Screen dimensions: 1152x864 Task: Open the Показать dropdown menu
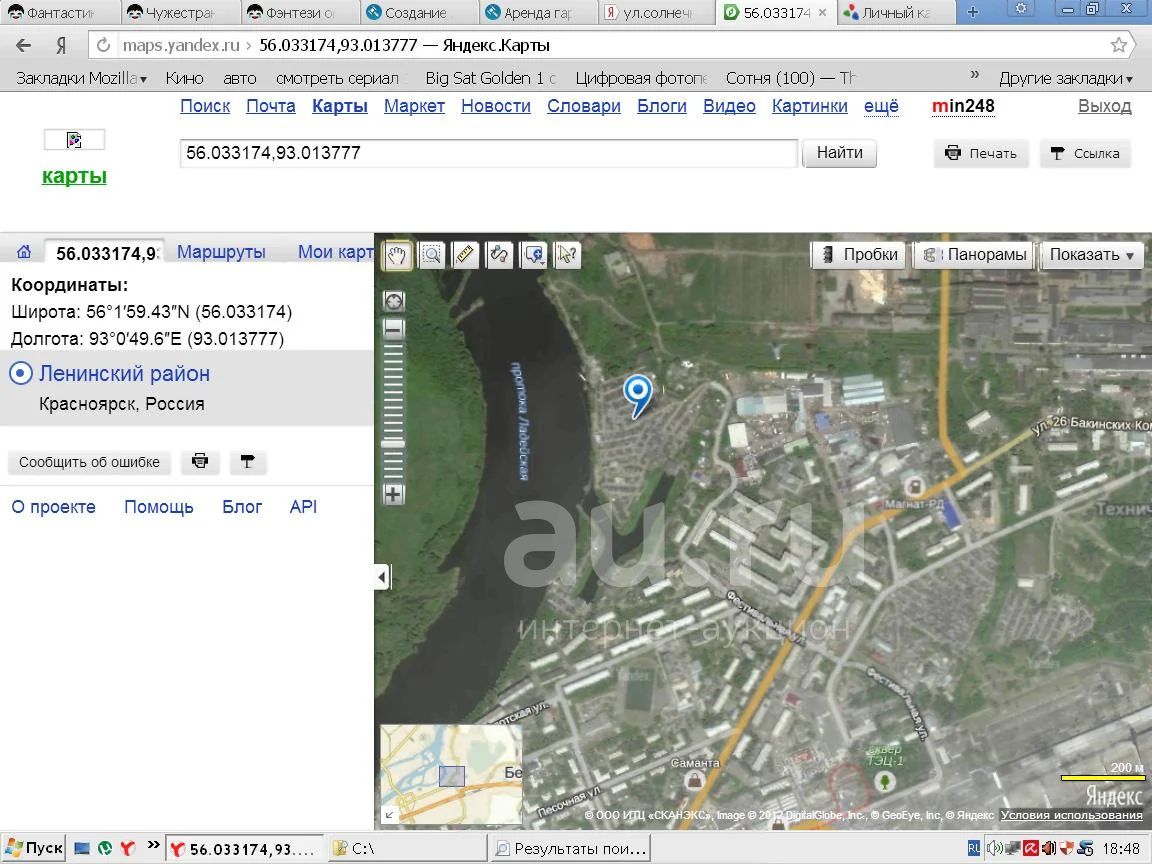[1092, 255]
